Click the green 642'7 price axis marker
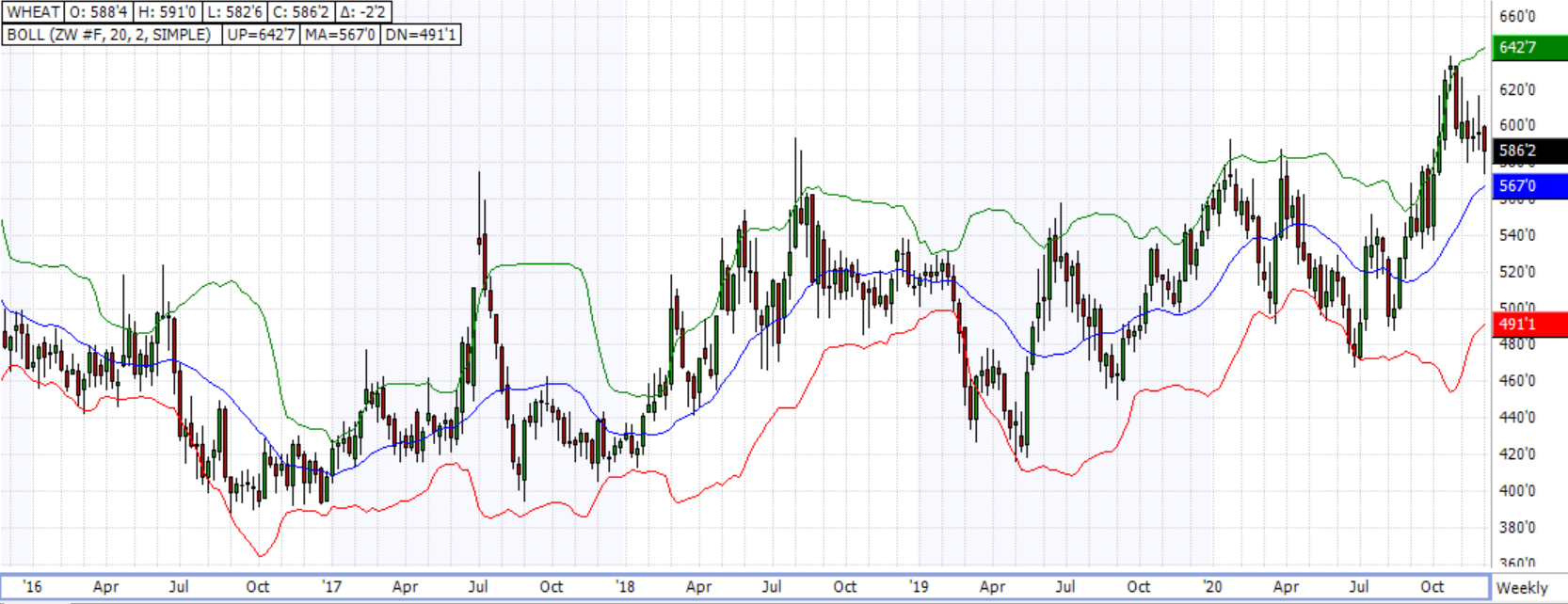1568x604 pixels. point(1530,47)
